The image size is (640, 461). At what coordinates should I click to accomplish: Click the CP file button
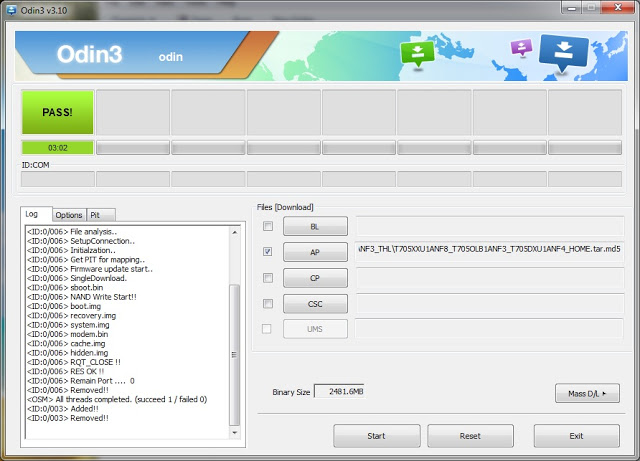tap(315, 278)
